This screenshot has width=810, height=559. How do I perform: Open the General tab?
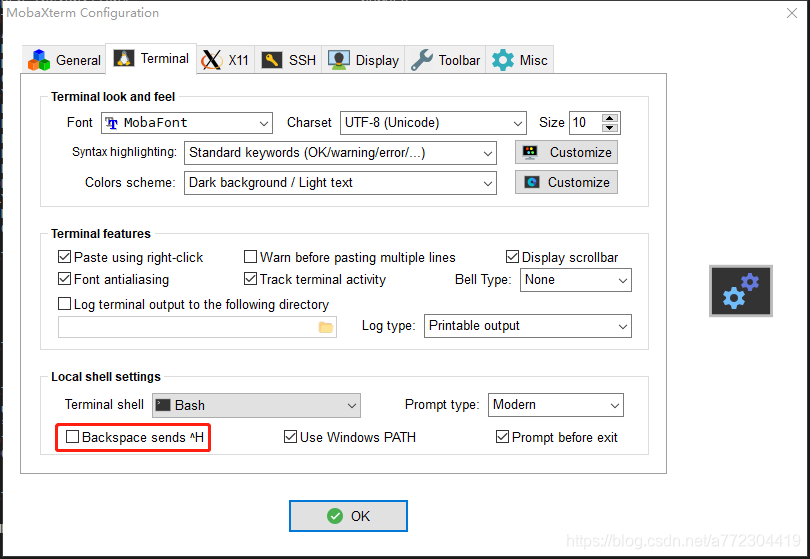(64, 60)
